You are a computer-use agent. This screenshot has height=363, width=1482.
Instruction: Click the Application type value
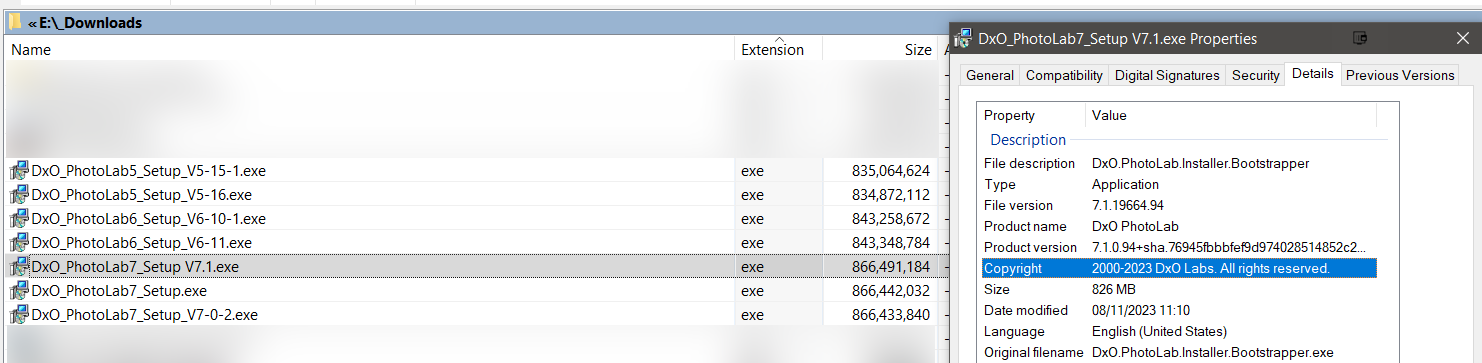tap(1125, 184)
